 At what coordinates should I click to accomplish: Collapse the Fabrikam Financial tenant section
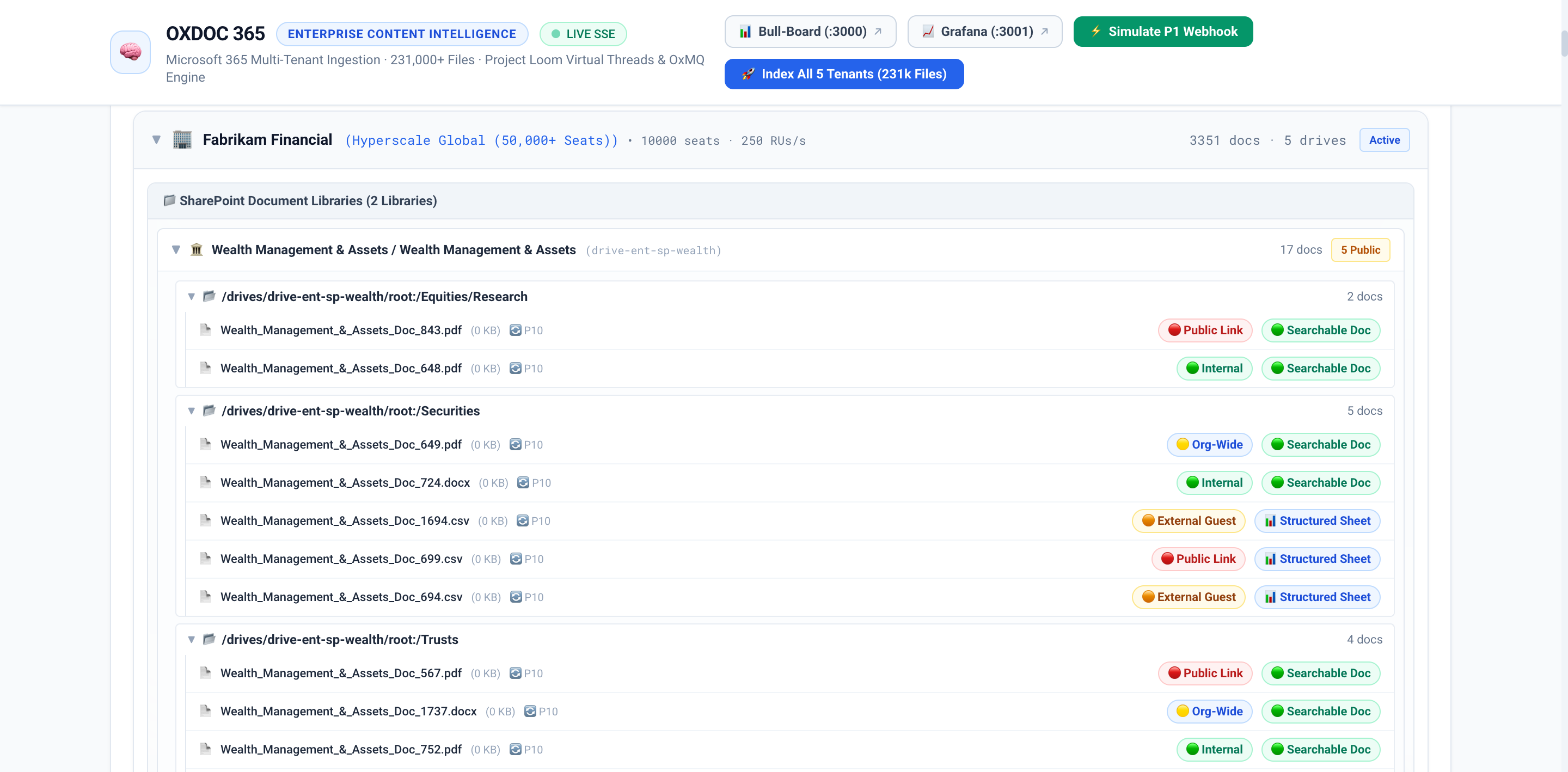156,140
